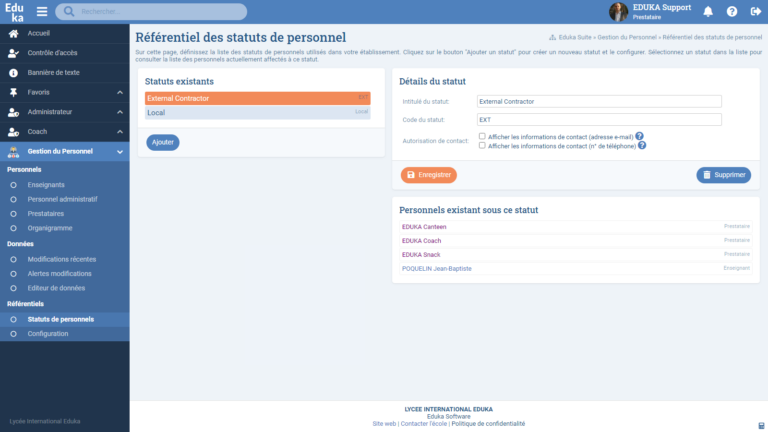Image resolution: width=768 pixels, height=432 pixels.
Task: Click the trash icon on Supprimer
Action: pos(707,175)
